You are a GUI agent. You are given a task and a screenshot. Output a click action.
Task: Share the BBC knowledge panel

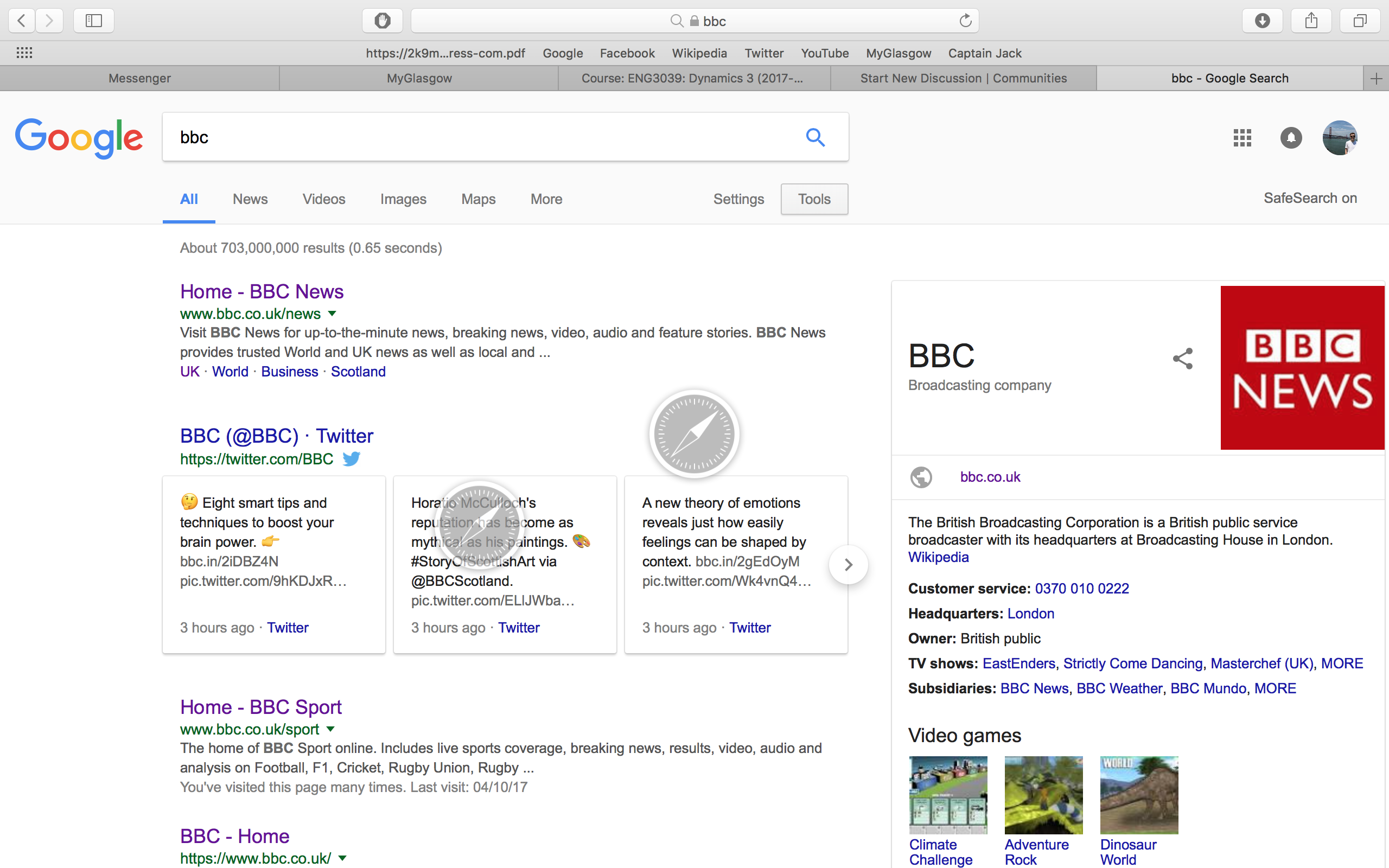(1182, 359)
